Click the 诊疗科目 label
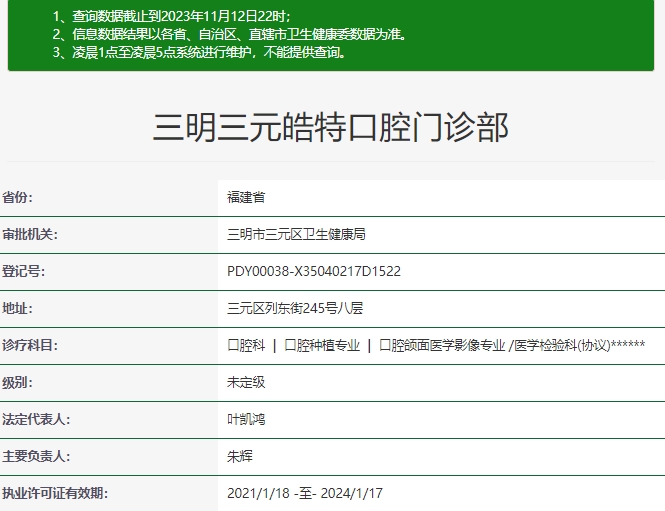Viewport: 665px width, 511px height. coord(30,345)
